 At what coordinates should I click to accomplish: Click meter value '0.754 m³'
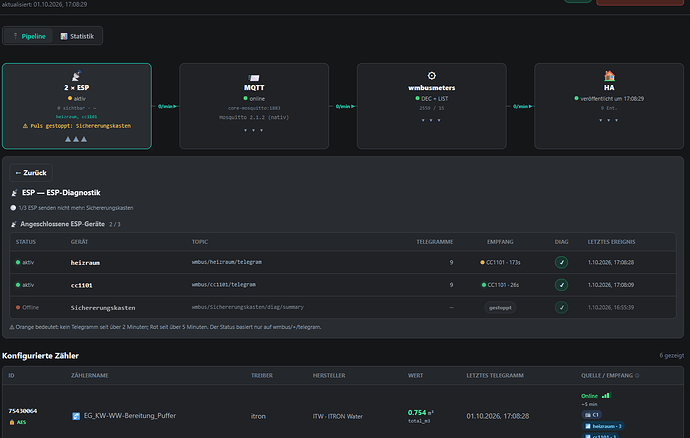(421, 412)
